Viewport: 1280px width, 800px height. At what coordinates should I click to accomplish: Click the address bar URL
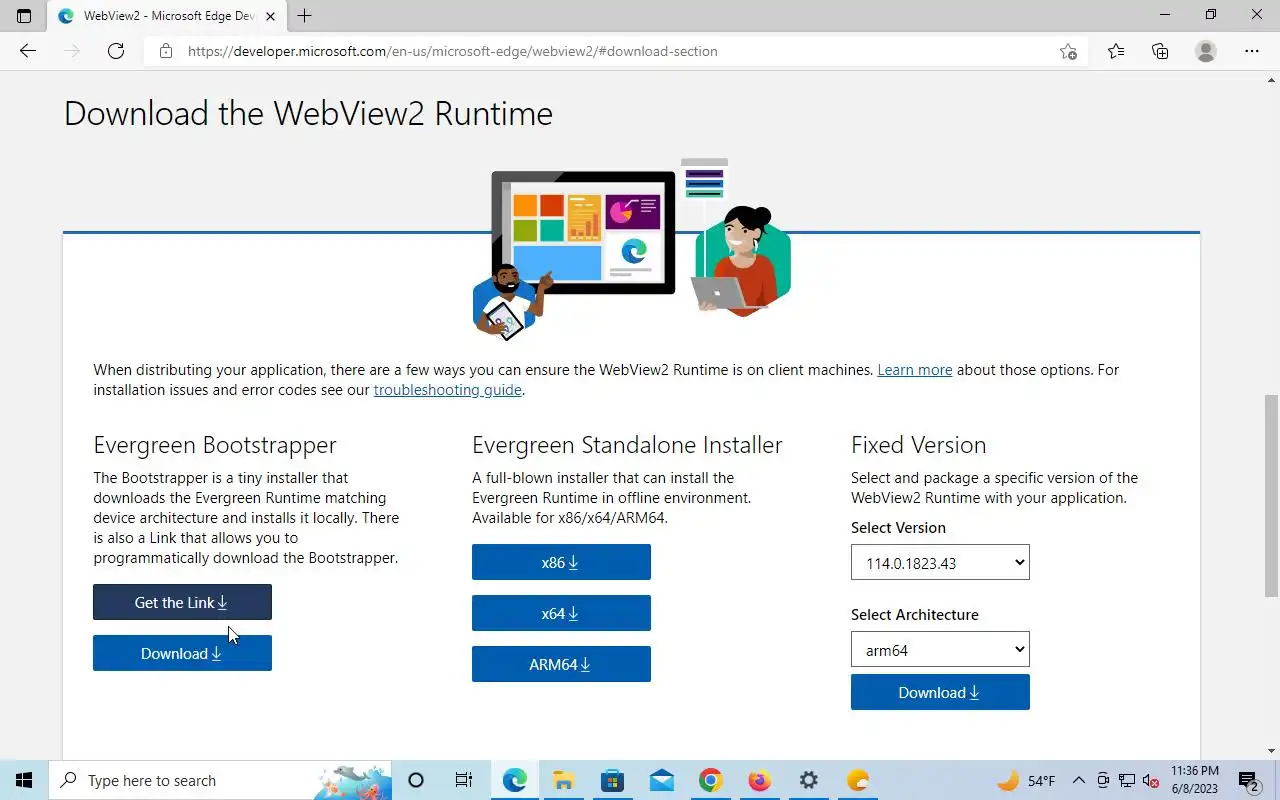pyautogui.click(x=452, y=51)
